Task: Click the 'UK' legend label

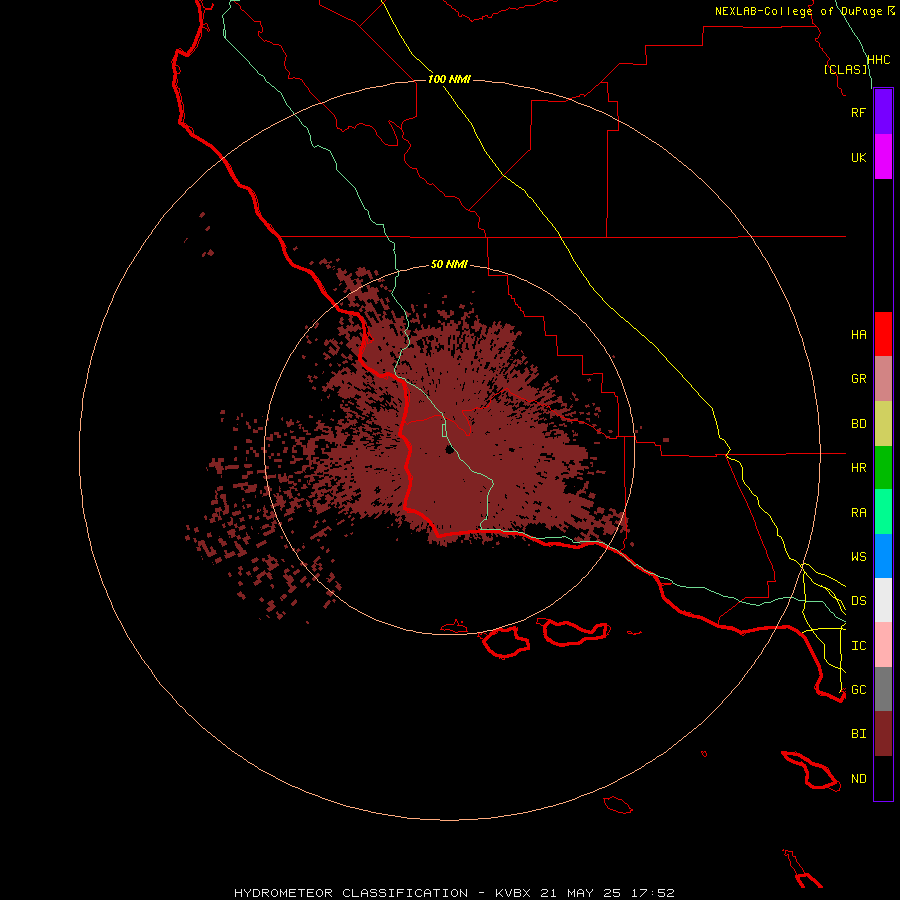Action: pos(858,157)
